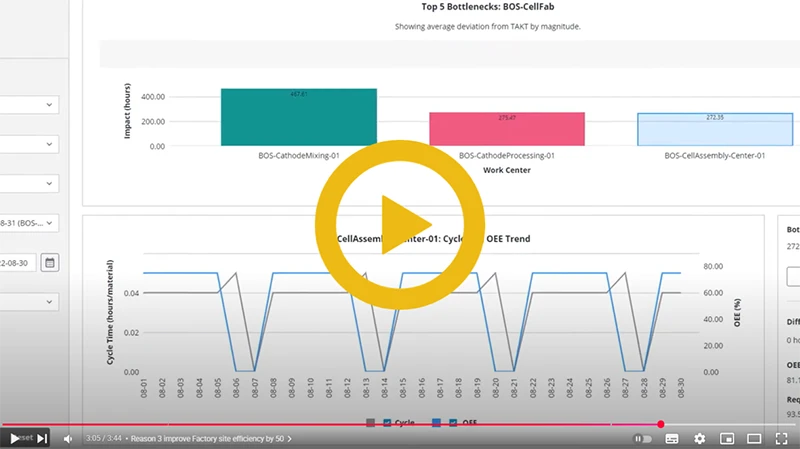Toggle the autoplay switch
This screenshot has width=800, height=449.
(x=642, y=439)
